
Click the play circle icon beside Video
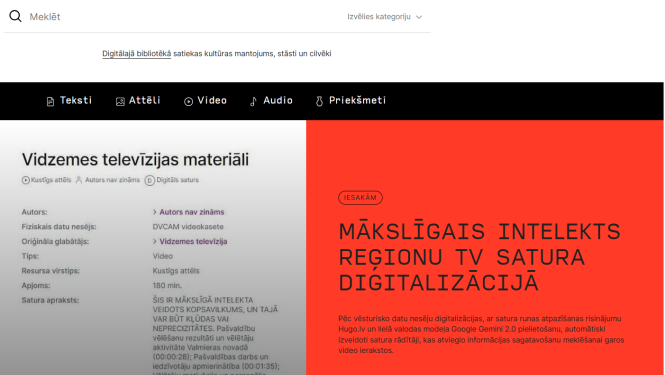188,101
